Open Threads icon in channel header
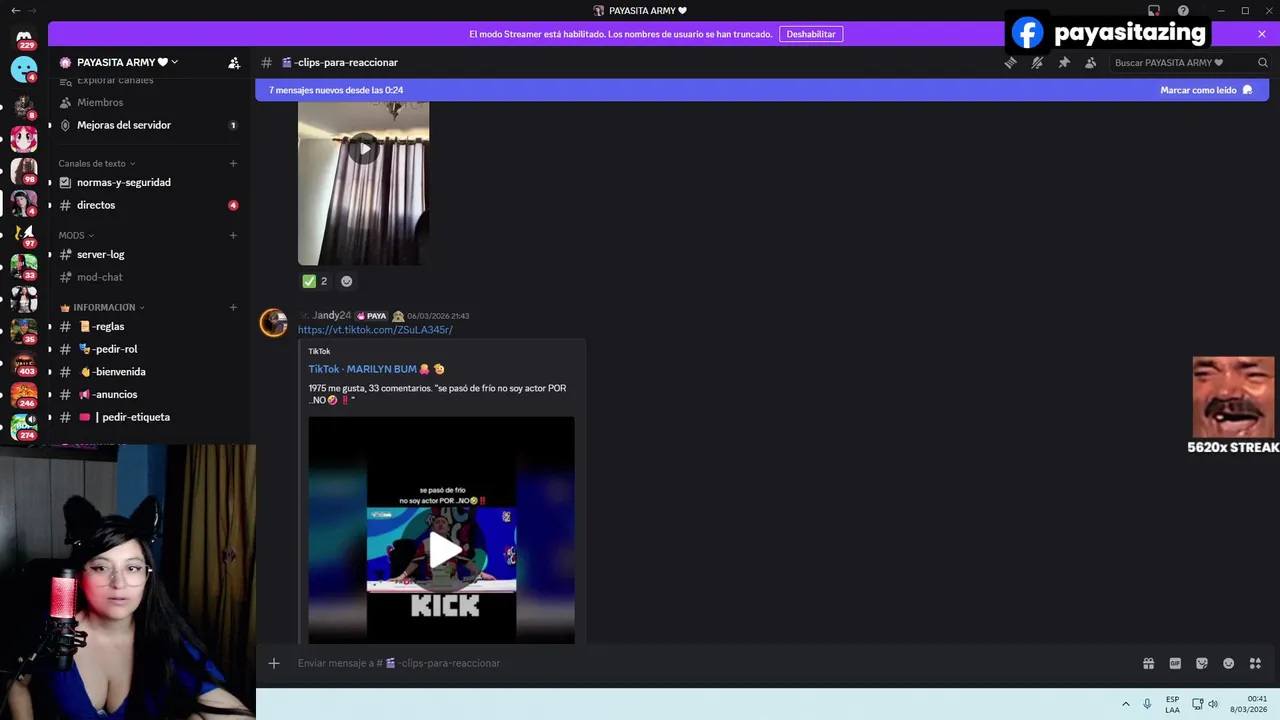 [1010, 62]
